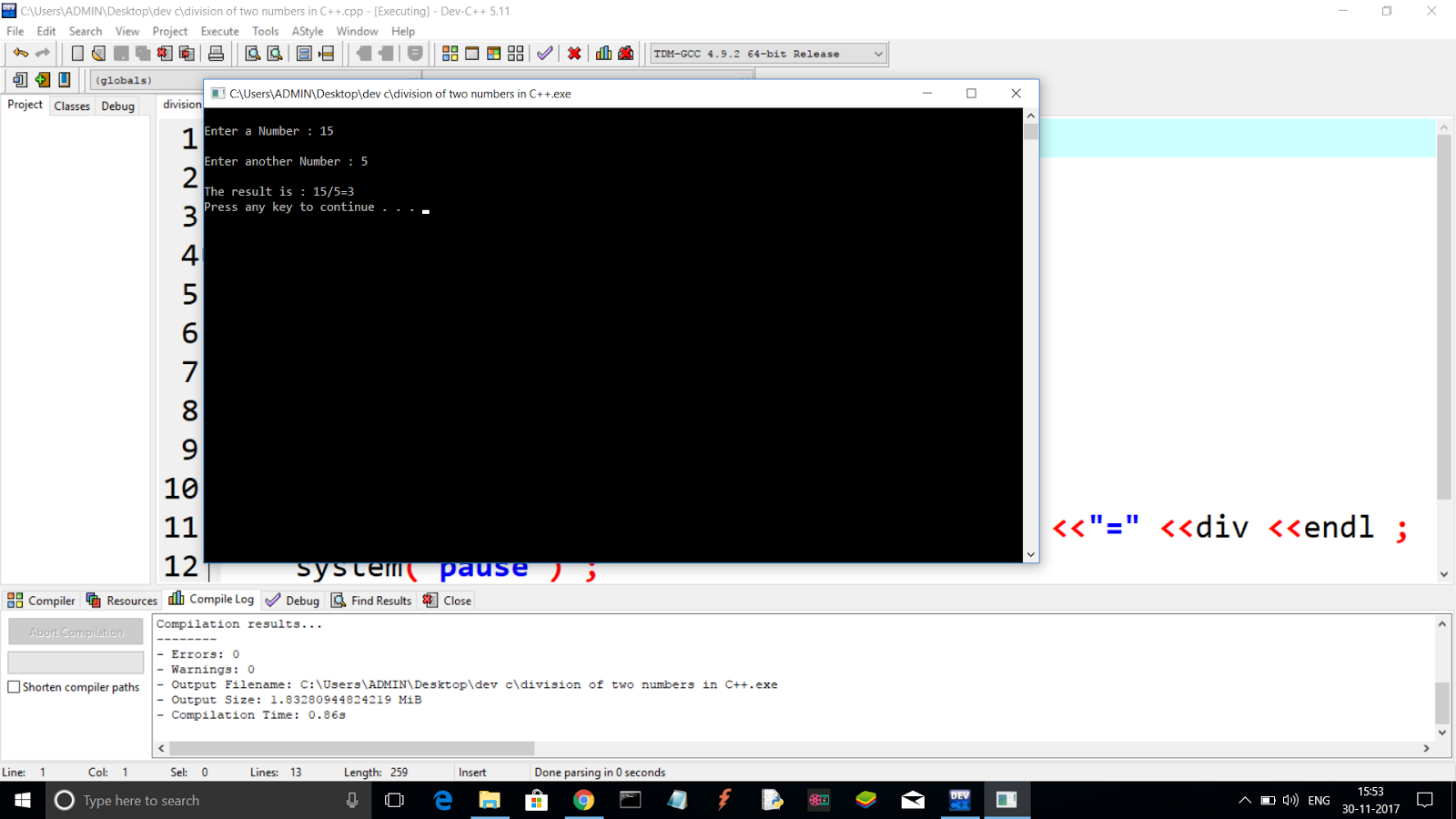Close the compiler output panel via Close button
Viewport: 1456px width, 819px height.
(x=447, y=600)
